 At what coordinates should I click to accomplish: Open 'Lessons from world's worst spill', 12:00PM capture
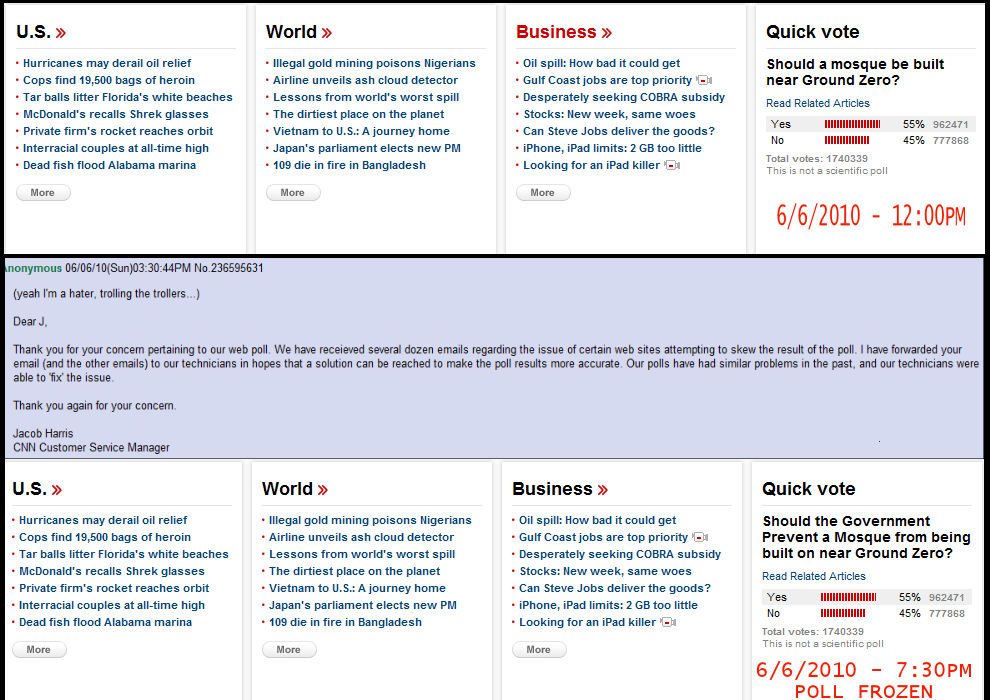pos(366,97)
